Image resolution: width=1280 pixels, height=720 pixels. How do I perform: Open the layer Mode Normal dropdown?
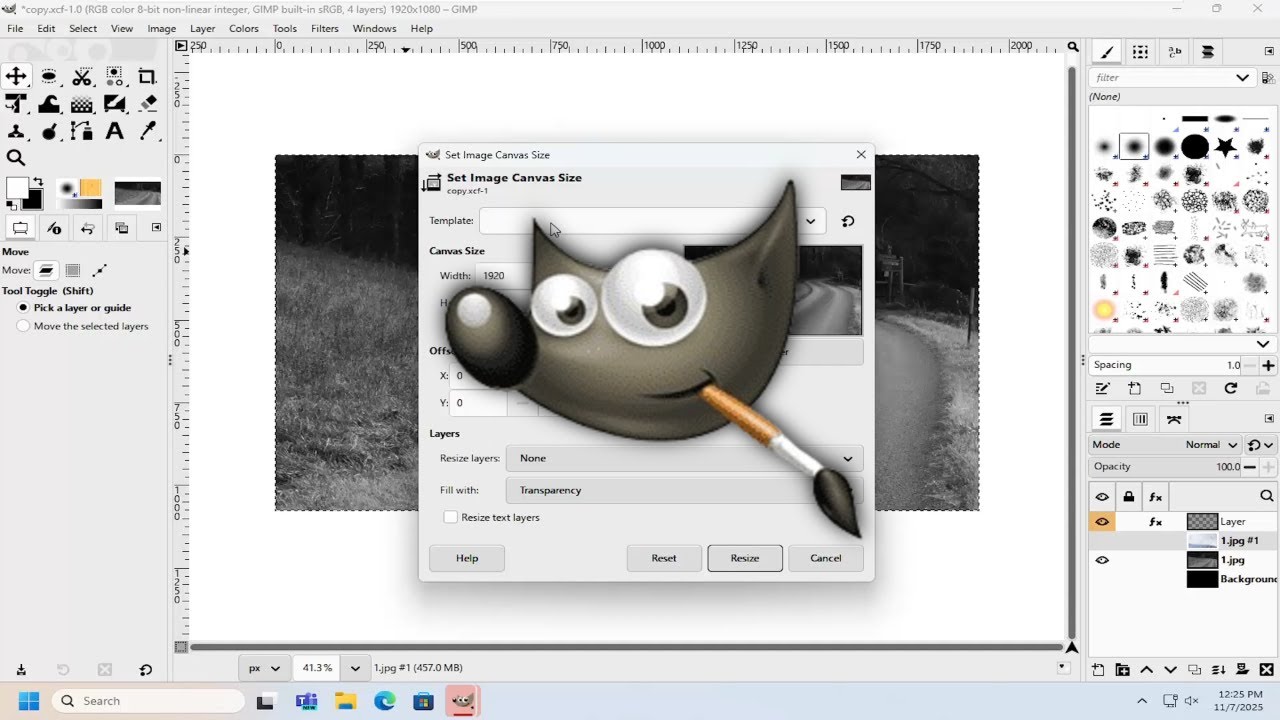click(x=1213, y=445)
